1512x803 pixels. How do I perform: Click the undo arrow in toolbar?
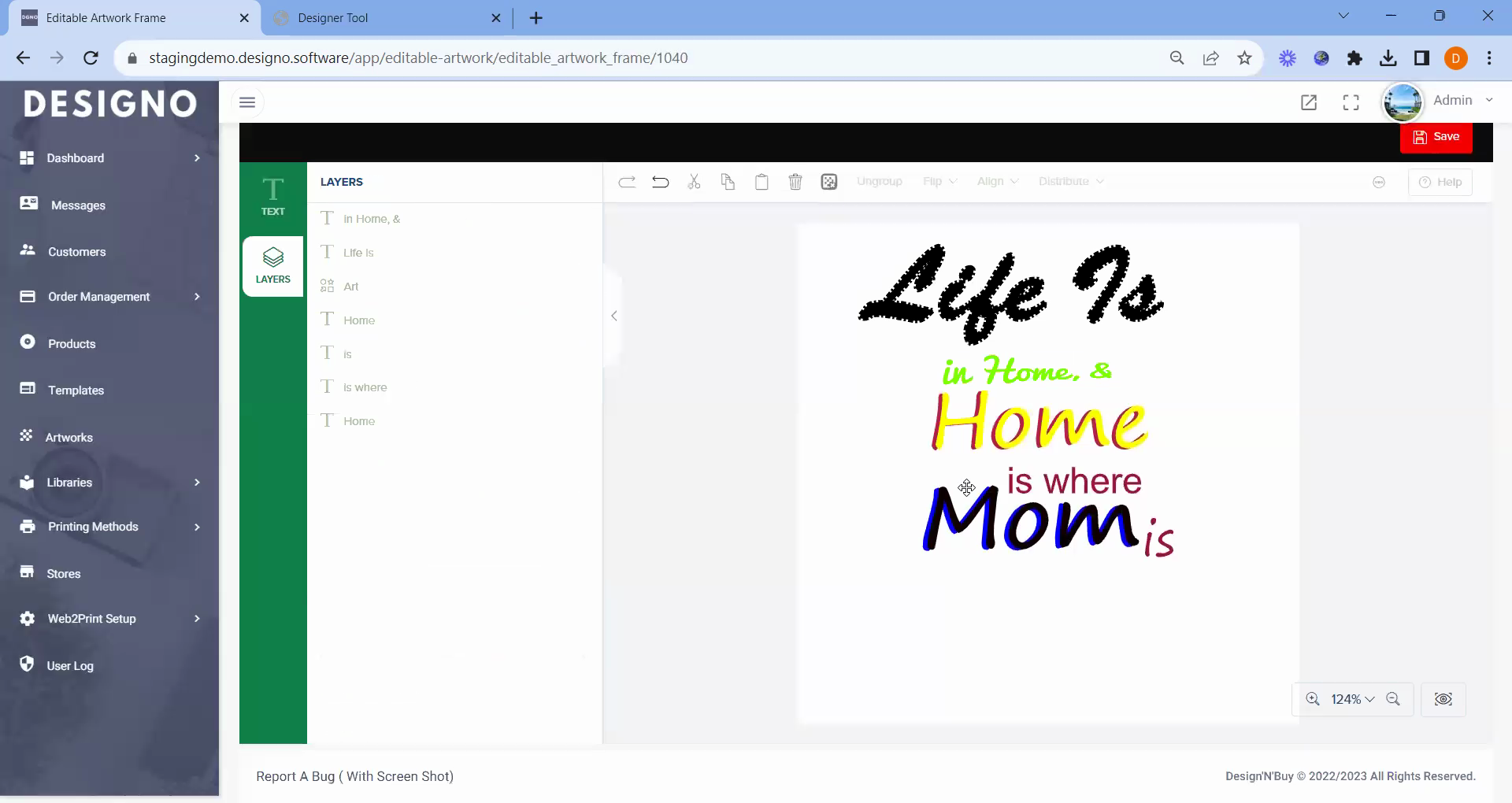pyautogui.click(x=660, y=182)
